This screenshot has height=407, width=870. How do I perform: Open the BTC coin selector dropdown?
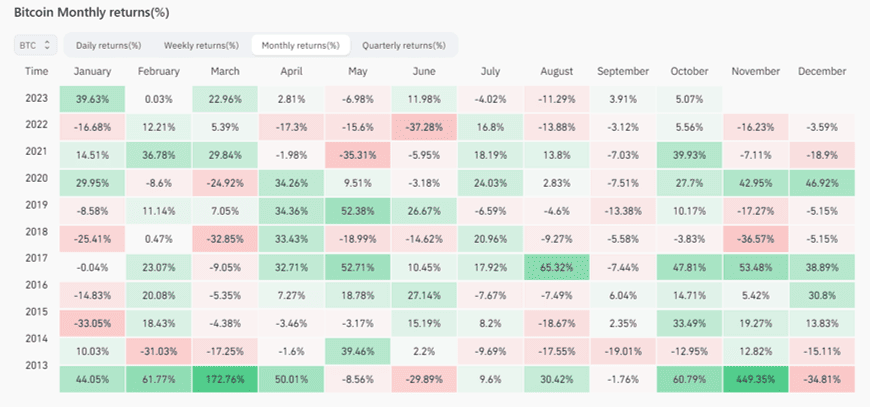point(35,45)
